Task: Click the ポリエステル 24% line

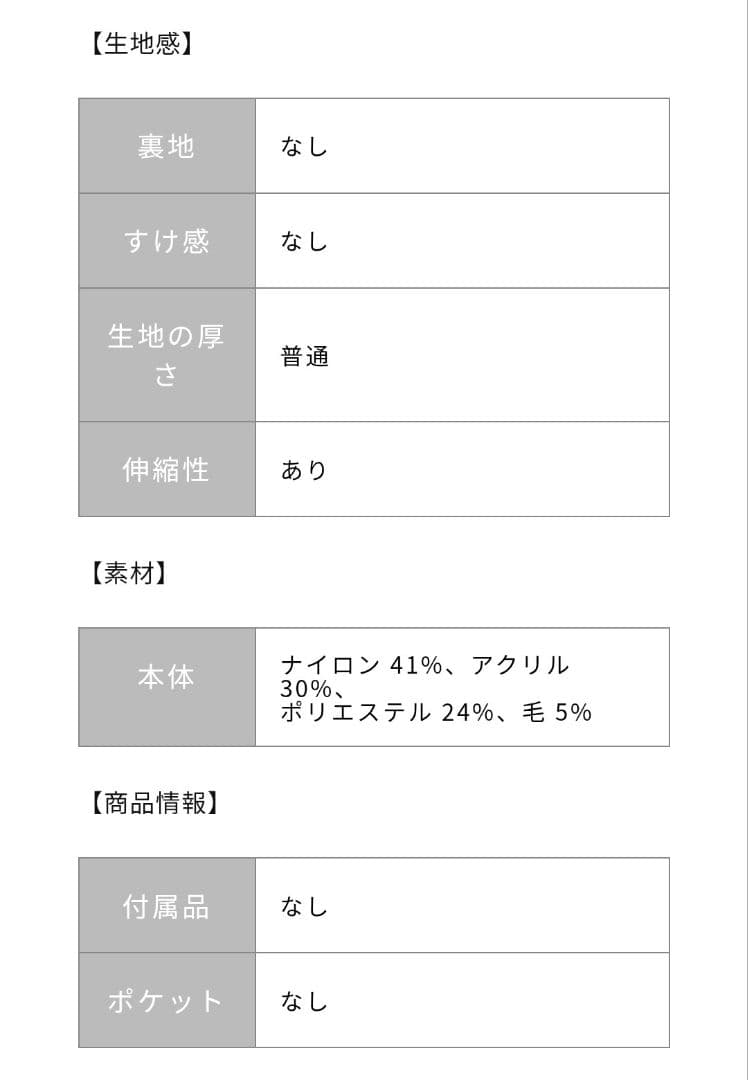Action: click(x=436, y=712)
